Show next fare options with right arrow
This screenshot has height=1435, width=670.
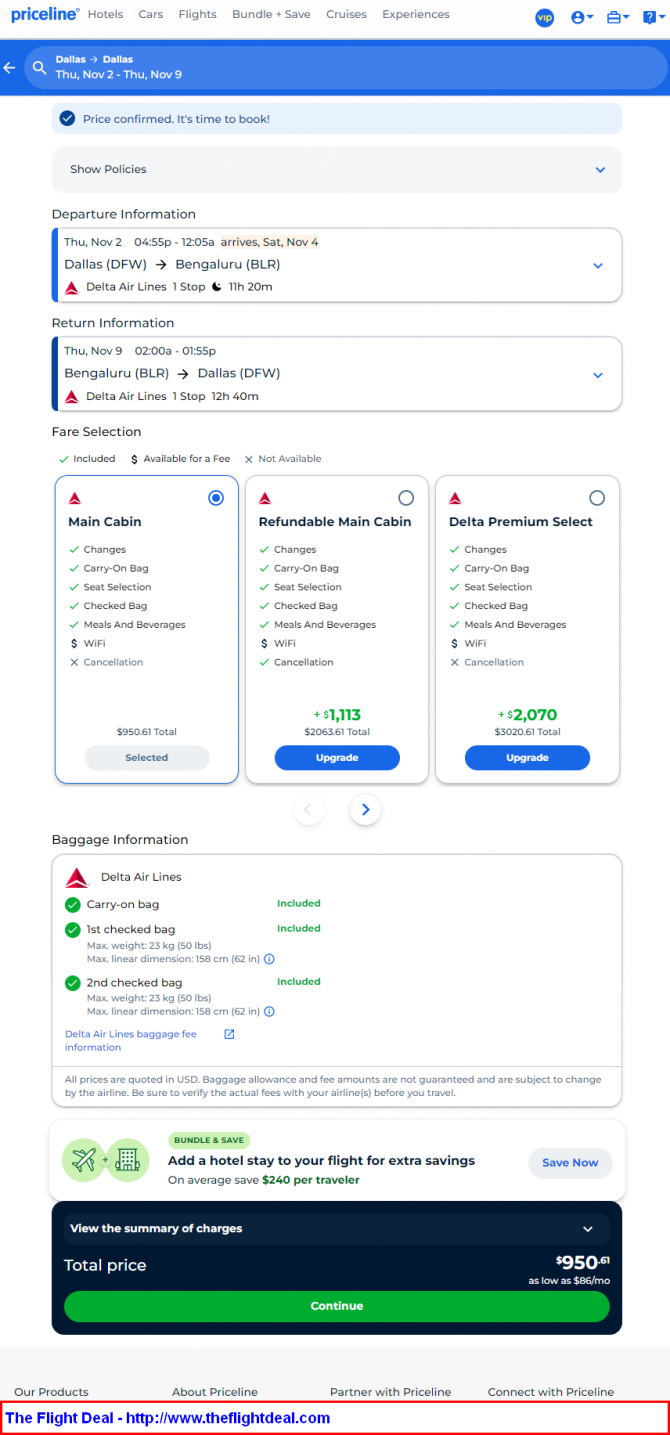366,810
